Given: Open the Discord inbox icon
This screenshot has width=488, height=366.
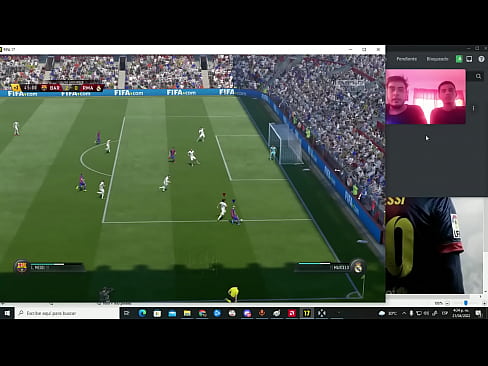Looking at the screenshot, I should 469,59.
